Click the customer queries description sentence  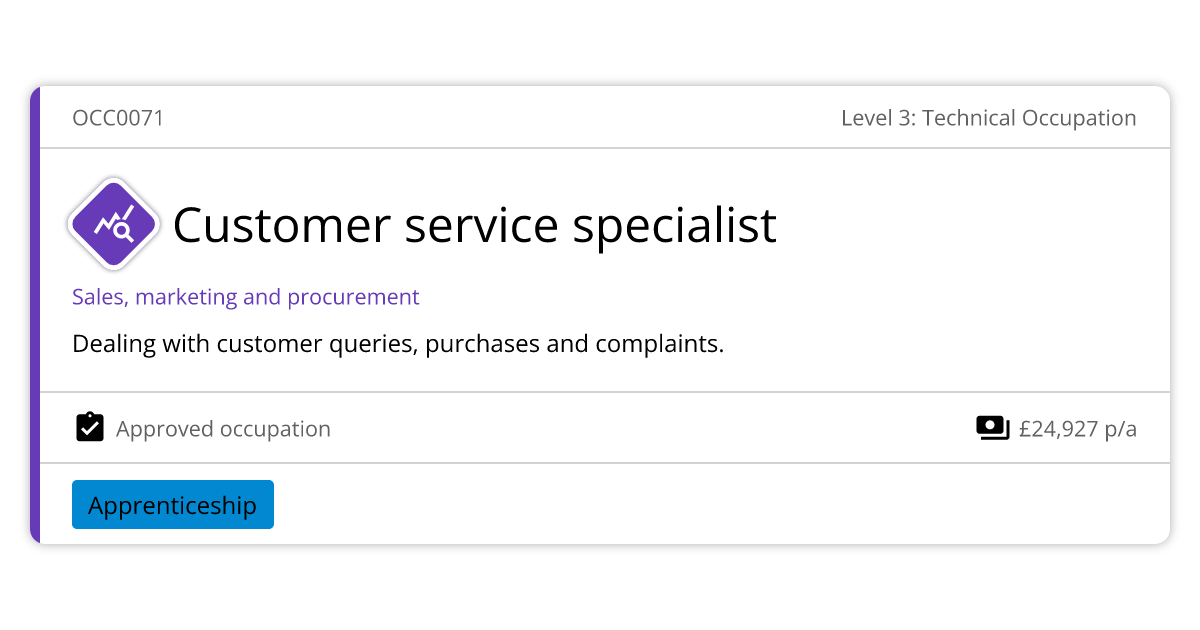[x=397, y=344]
